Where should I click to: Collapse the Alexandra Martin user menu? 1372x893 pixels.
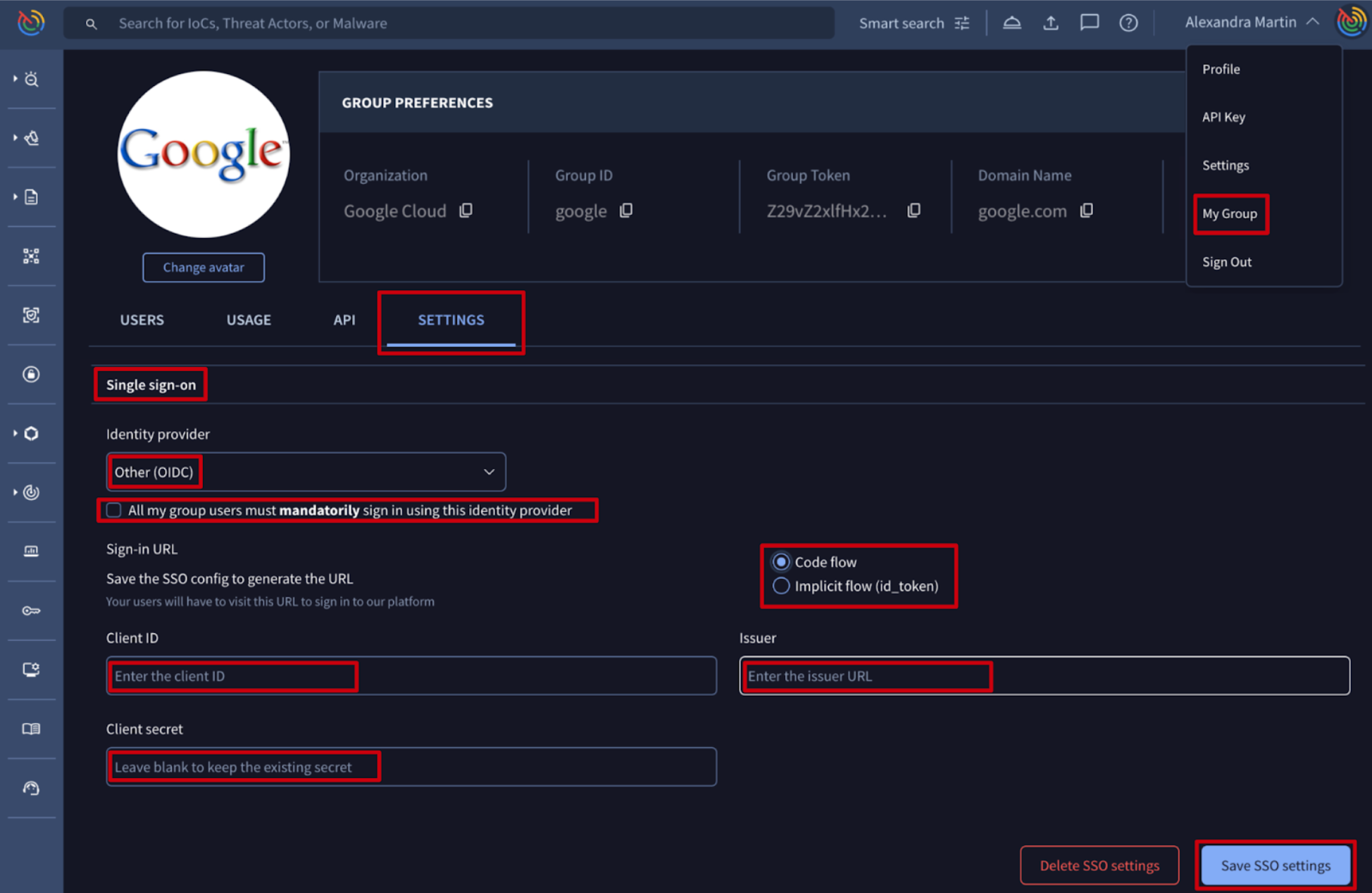[x=1312, y=23]
